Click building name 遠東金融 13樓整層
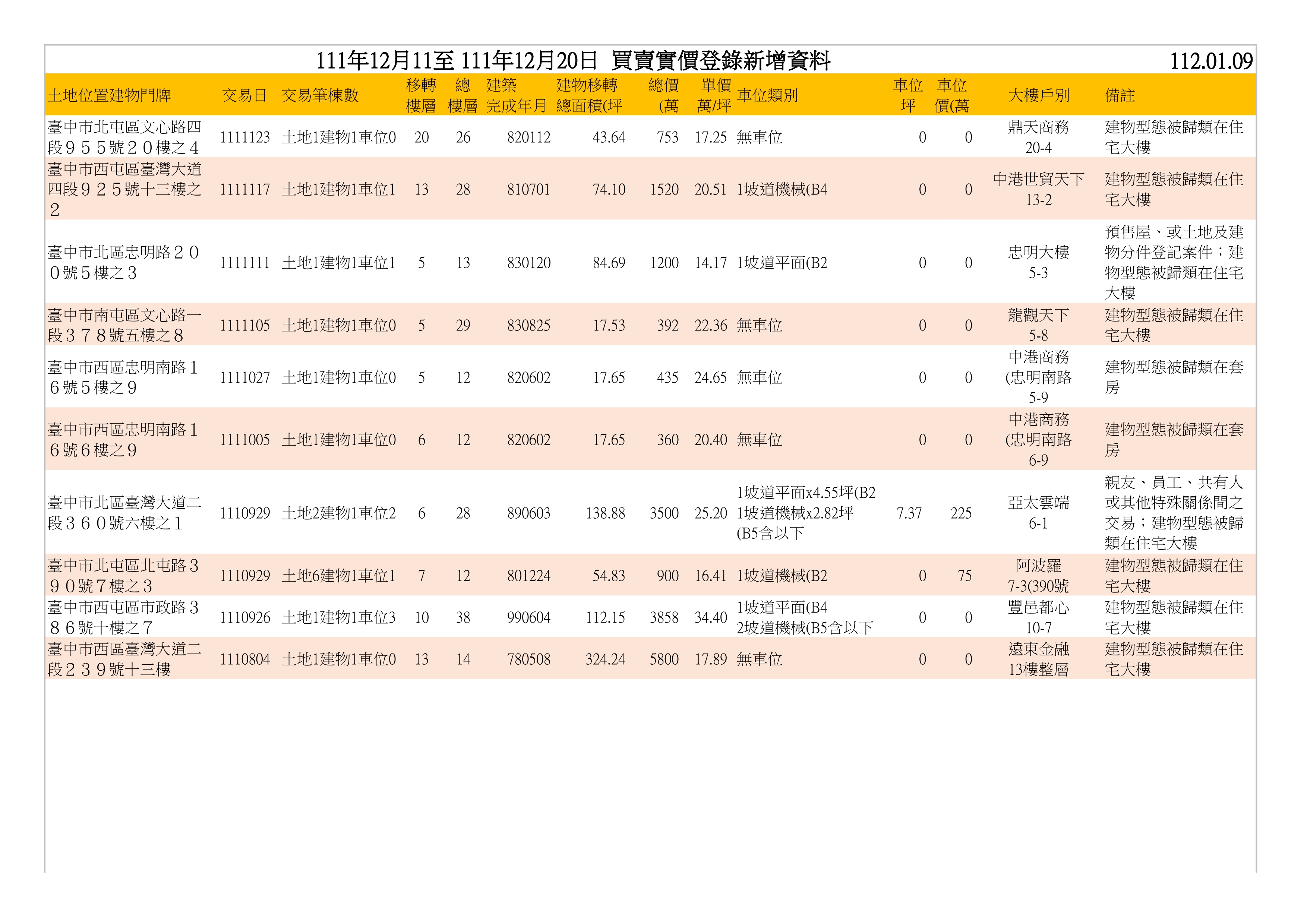Image resolution: width=1307 pixels, height=924 pixels. coord(1038,659)
